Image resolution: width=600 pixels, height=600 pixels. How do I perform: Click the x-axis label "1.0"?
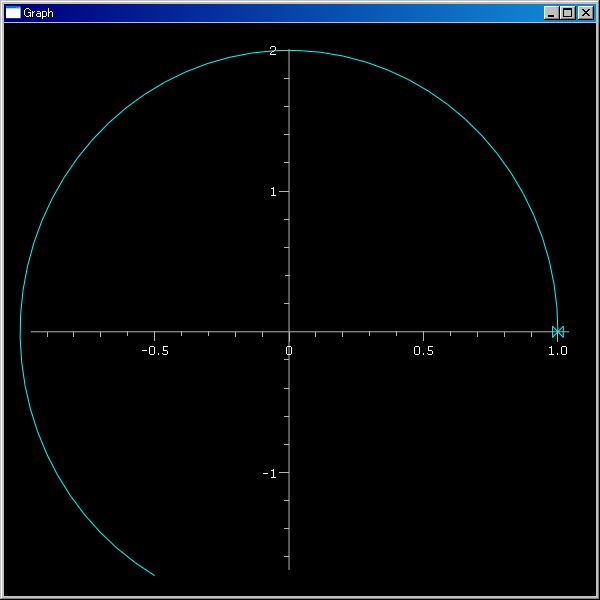[558, 351]
